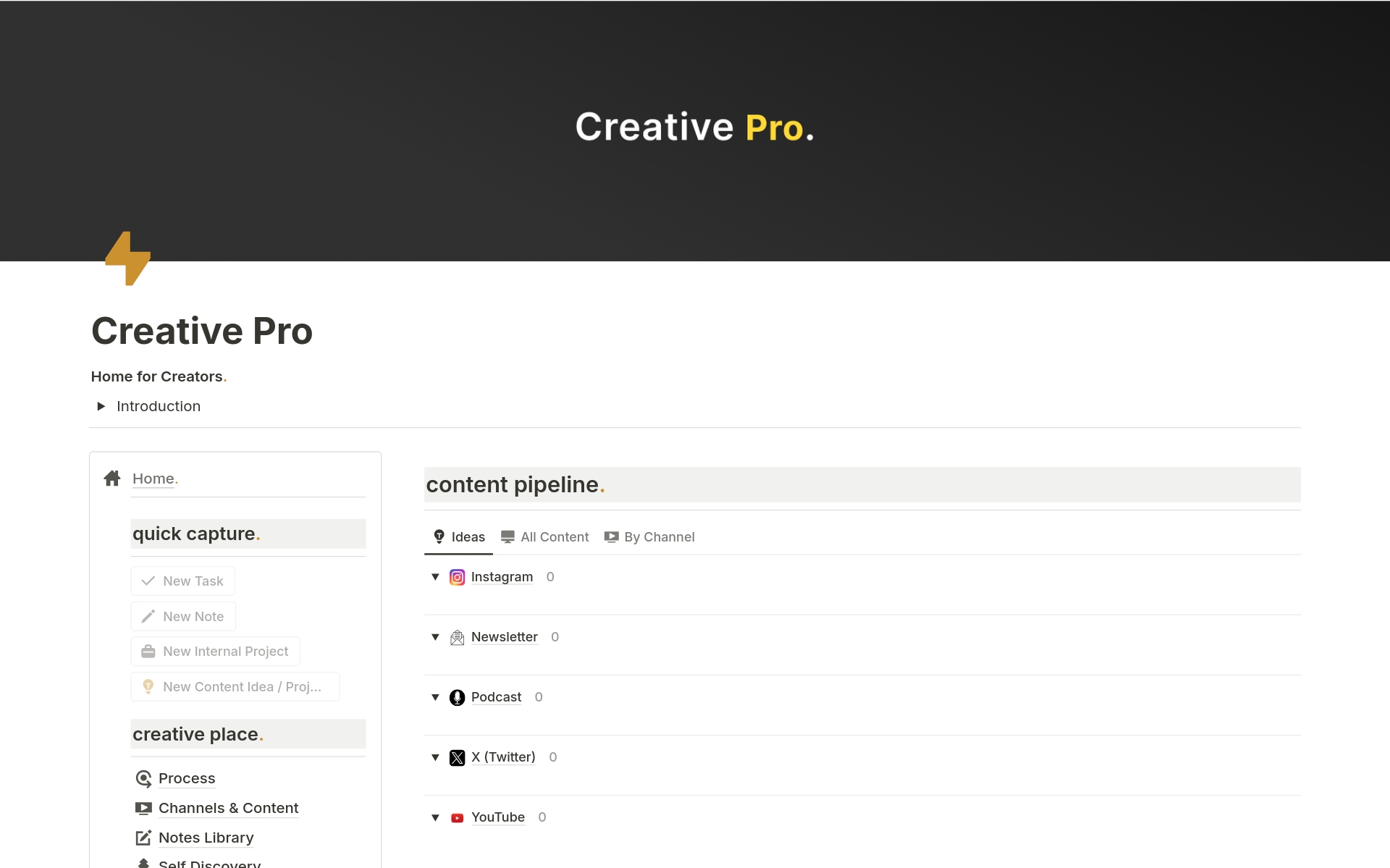
Task: Collapse the Podcast channel row
Action: [436, 697]
